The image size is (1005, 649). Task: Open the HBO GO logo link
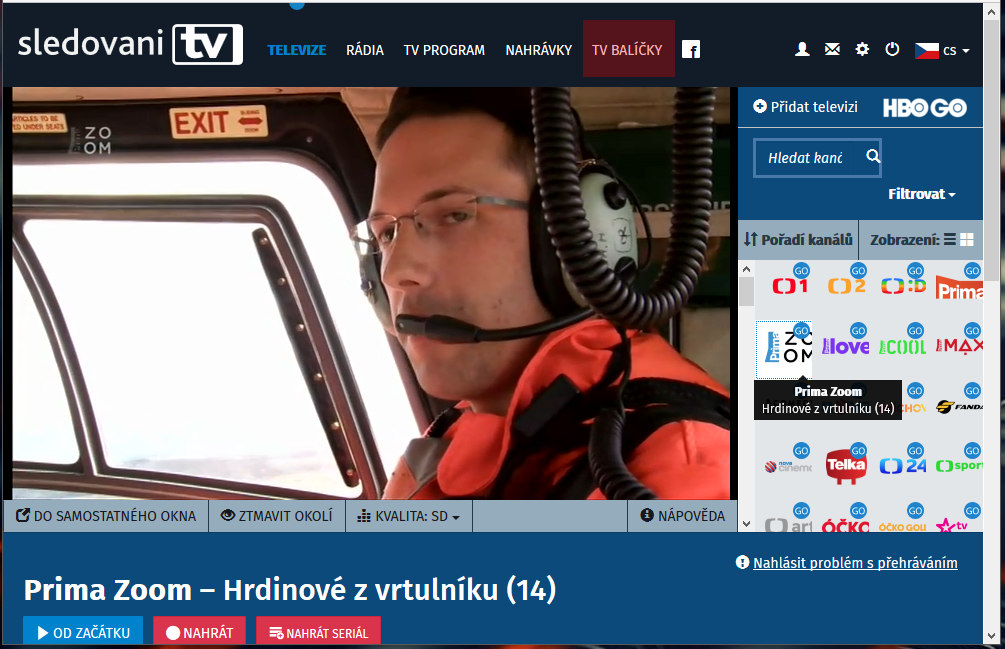click(924, 108)
